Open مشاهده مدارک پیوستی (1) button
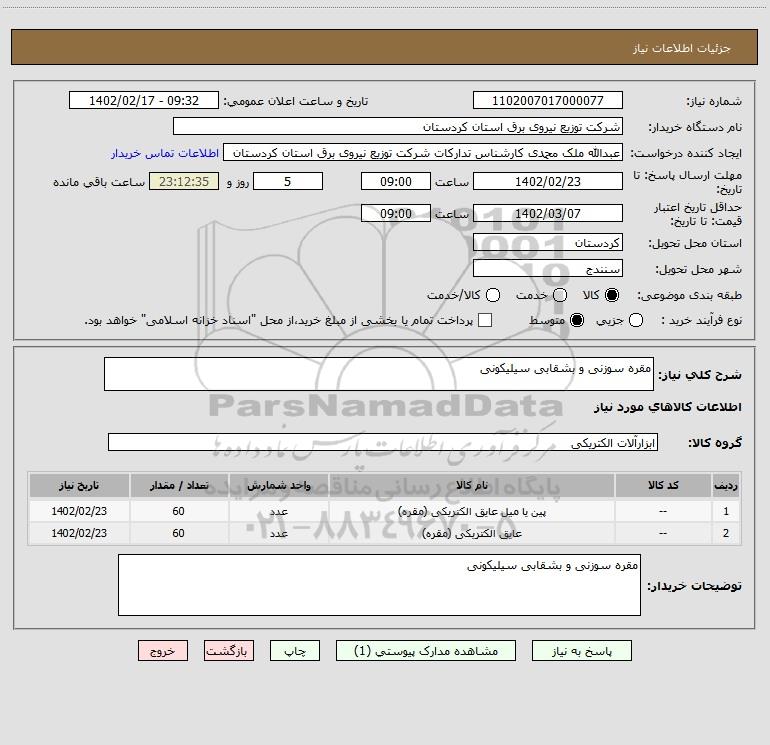 (426, 651)
